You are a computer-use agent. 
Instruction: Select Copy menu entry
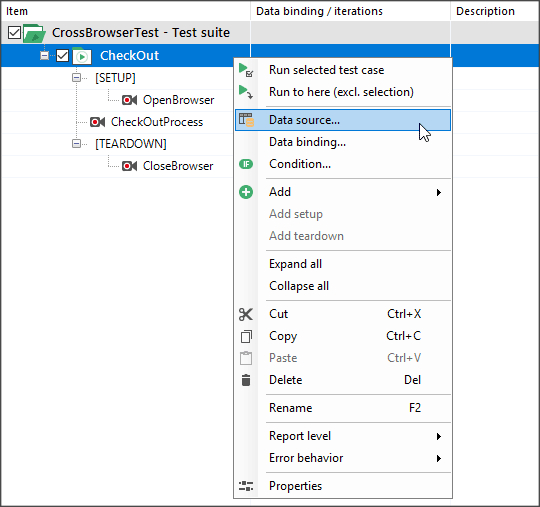(343, 336)
